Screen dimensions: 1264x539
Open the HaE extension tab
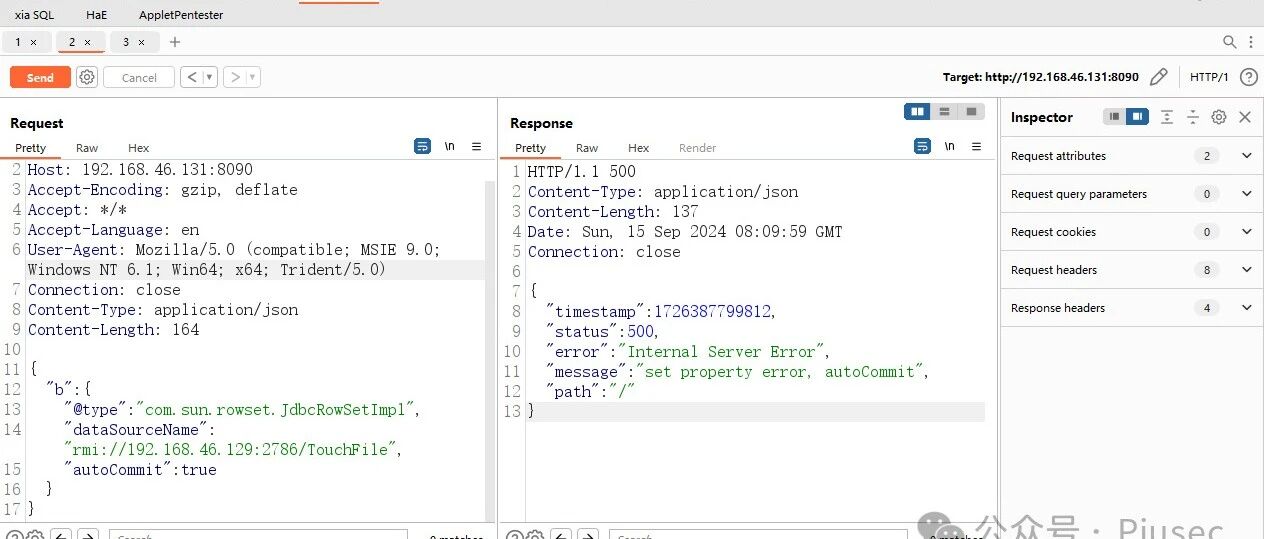click(96, 15)
